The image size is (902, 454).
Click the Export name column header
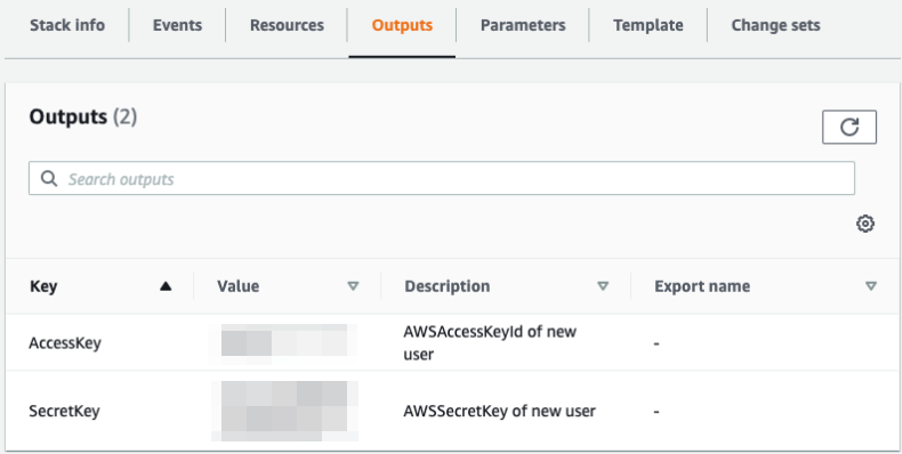coord(702,286)
